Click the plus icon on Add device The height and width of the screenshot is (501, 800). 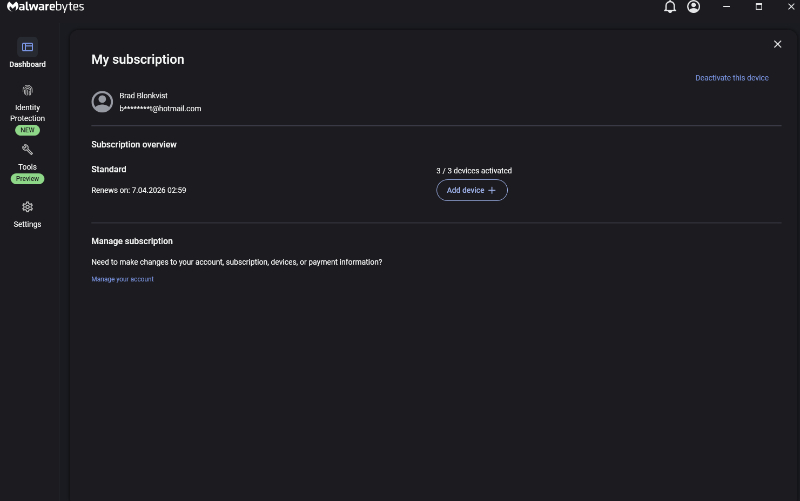[x=492, y=190]
